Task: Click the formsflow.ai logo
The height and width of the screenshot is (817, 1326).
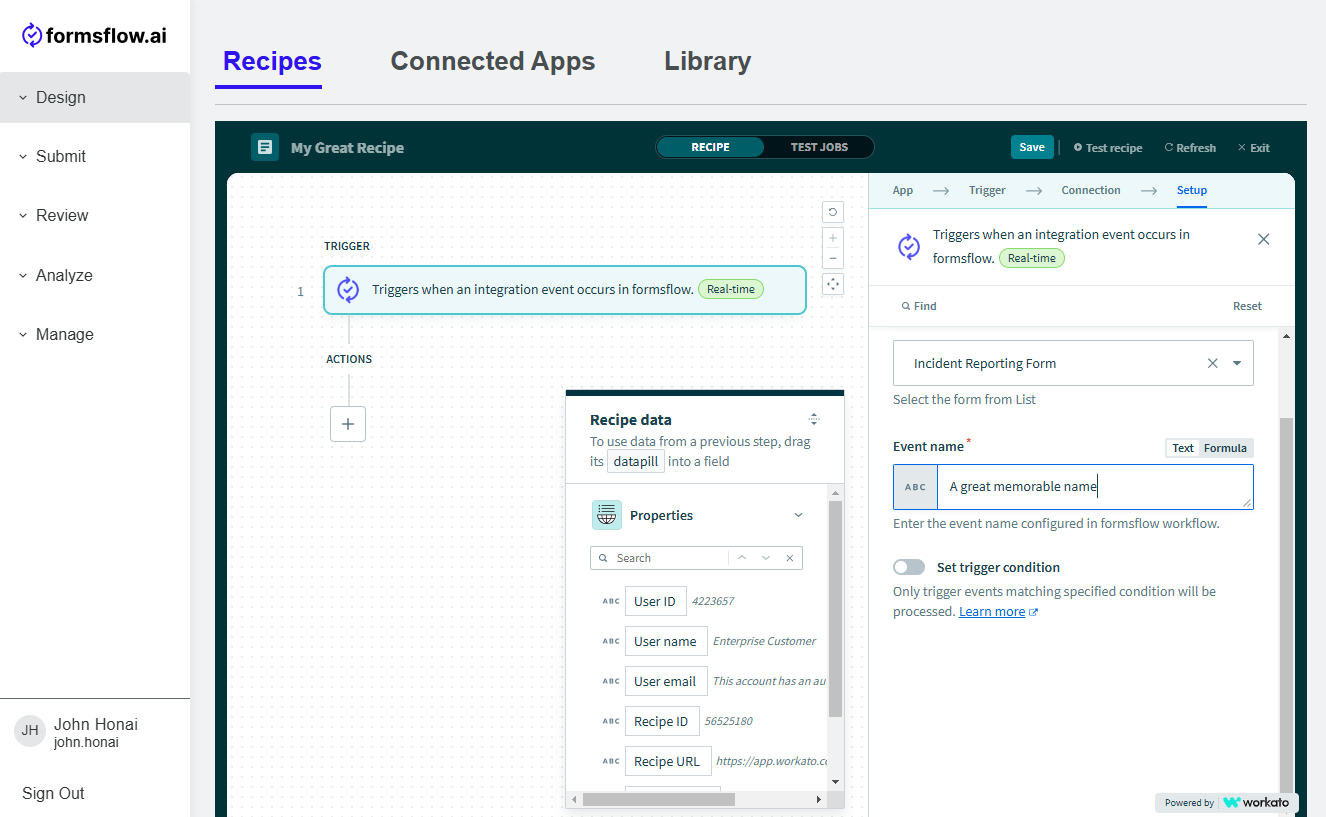Action: click(x=94, y=35)
